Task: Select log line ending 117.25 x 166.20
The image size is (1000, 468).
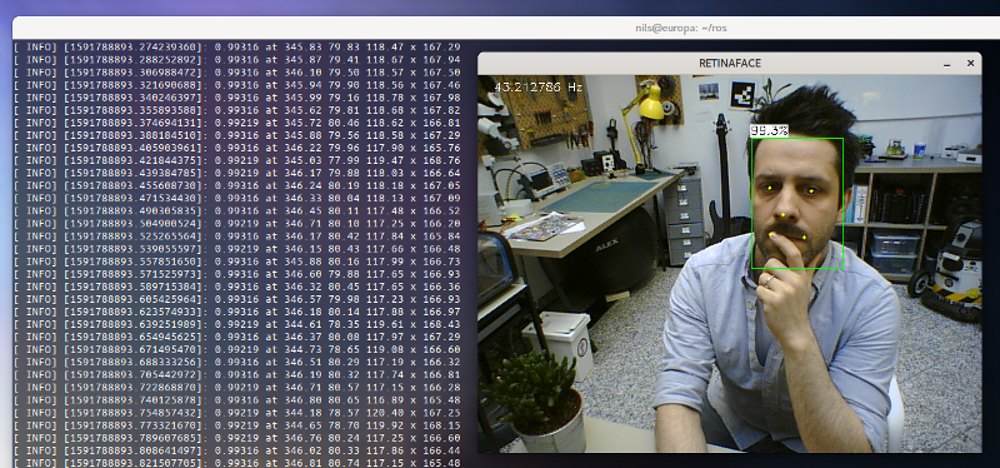Action: pos(237,223)
